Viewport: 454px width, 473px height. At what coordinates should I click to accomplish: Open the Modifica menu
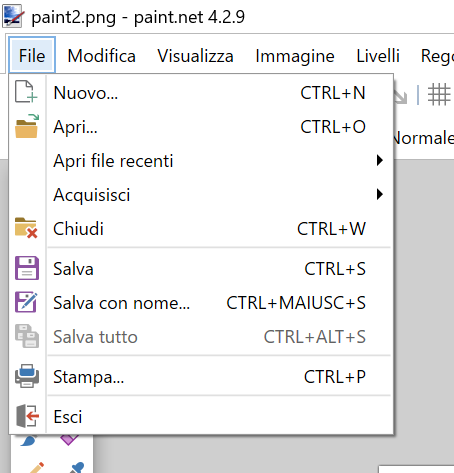tap(101, 56)
